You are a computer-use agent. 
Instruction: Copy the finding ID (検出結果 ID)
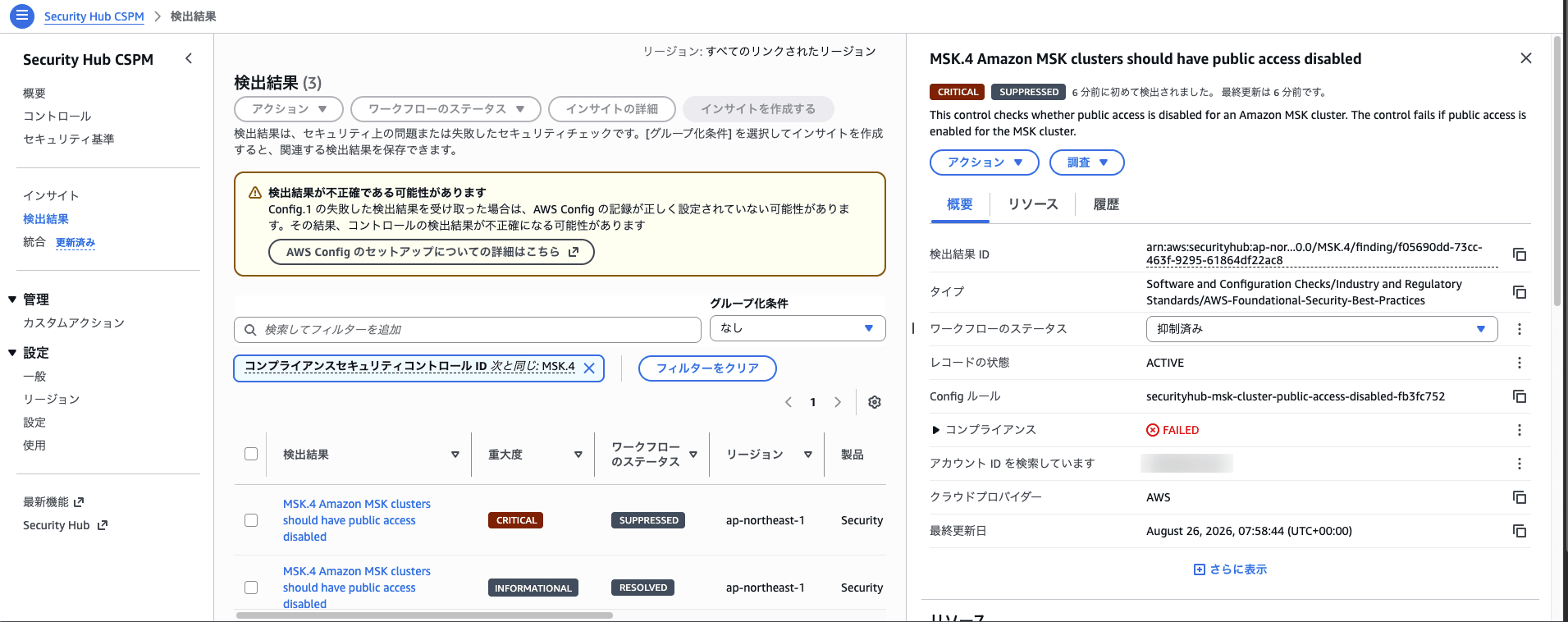(1520, 254)
